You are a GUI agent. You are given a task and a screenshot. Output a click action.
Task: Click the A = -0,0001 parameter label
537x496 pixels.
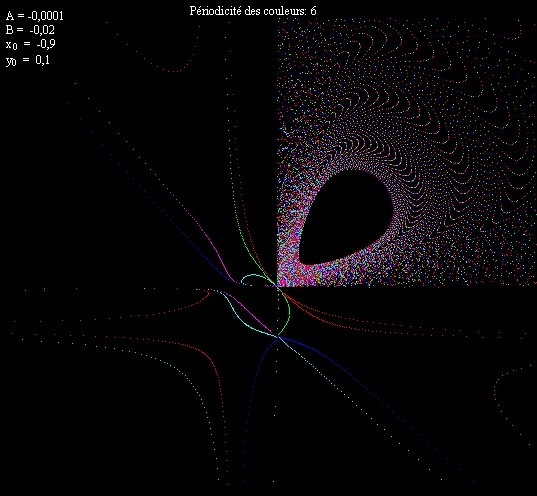click(35, 16)
